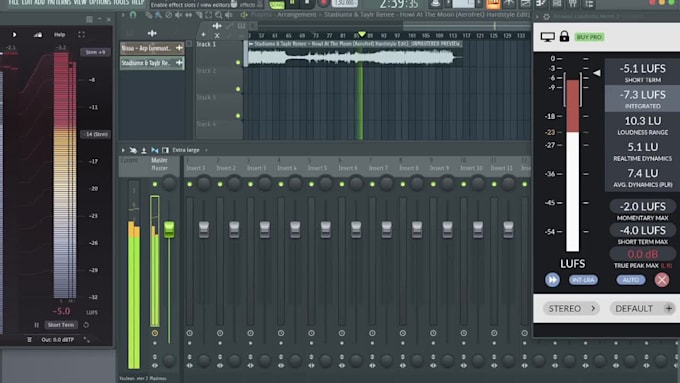This screenshot has height=383, width=680.
Task: Open the OPTIONS menu
Action: 100,2
